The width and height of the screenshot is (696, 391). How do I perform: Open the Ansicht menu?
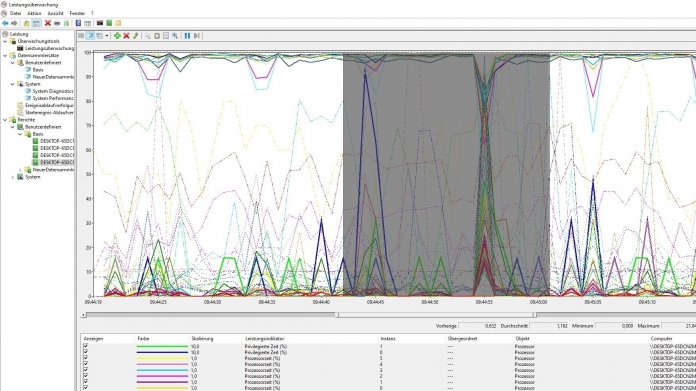55,13
